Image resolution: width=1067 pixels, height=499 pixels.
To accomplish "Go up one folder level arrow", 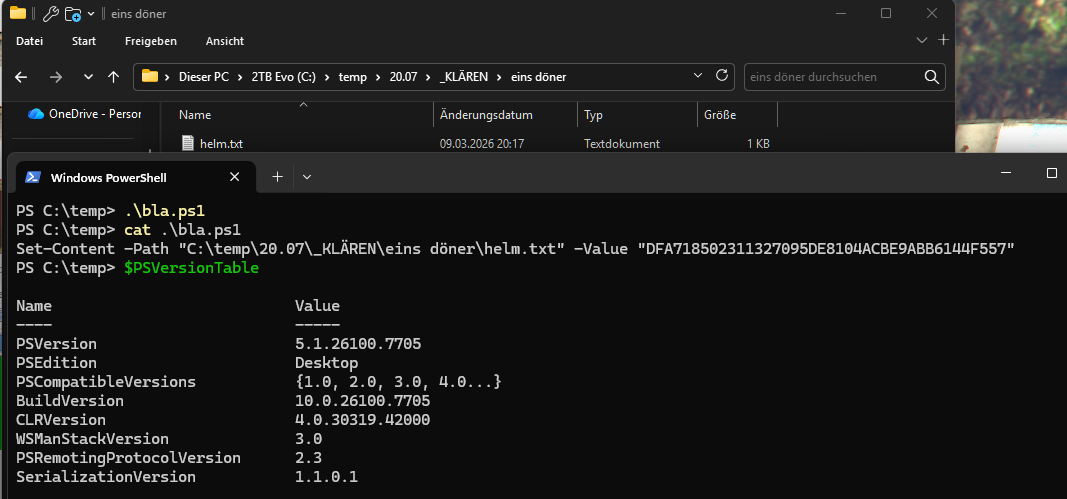I will click(x=114, y=77).
